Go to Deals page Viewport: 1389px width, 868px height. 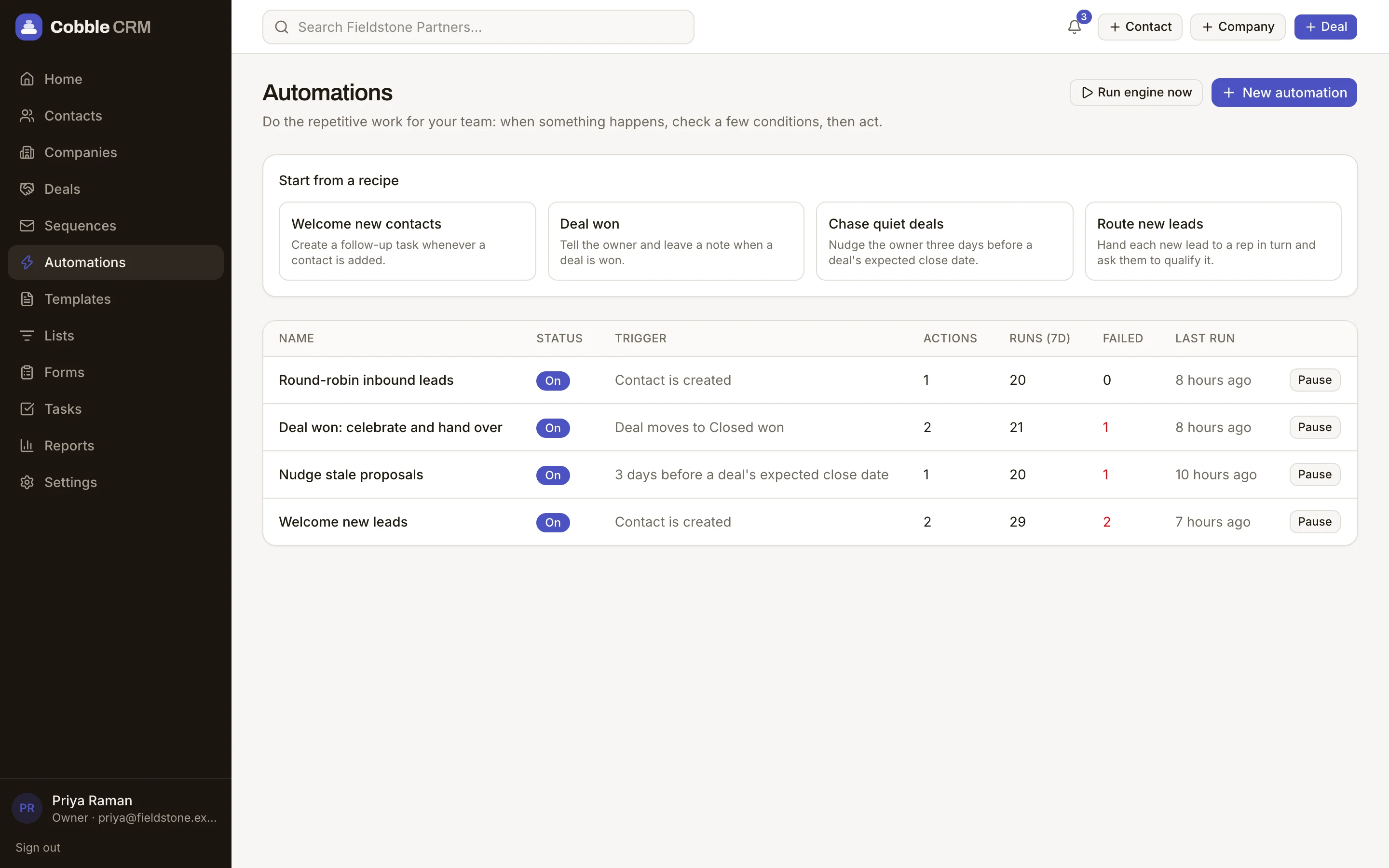coord(115,190)
